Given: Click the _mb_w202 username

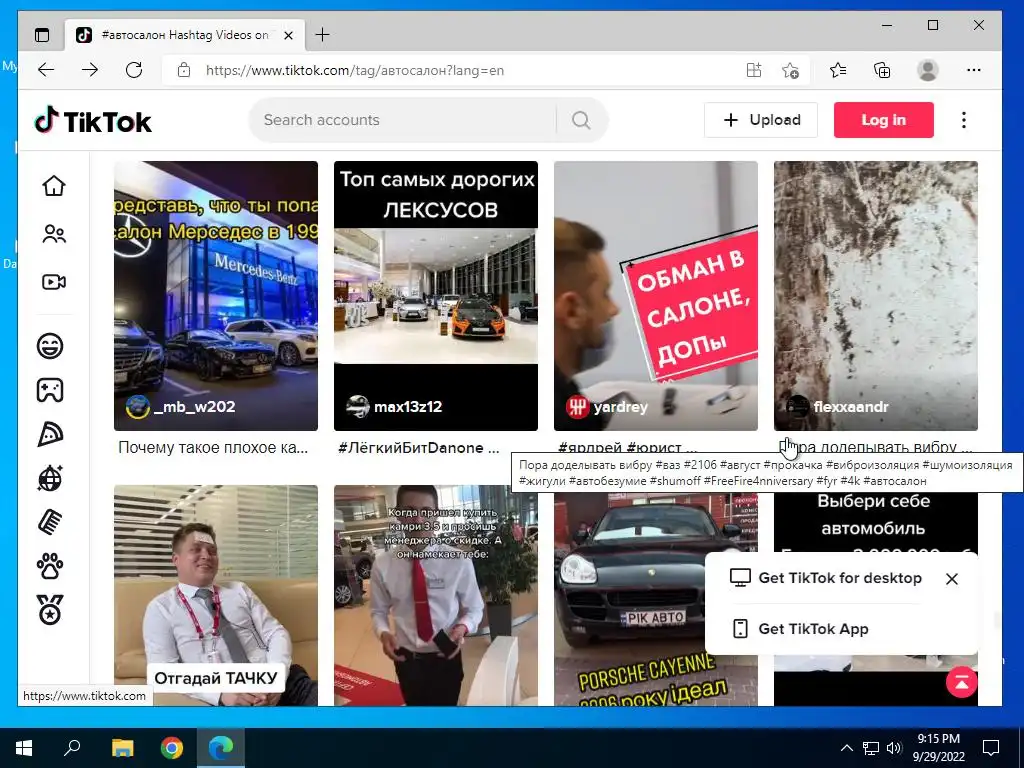Looking at the screenshot, I should pos(194,407).
